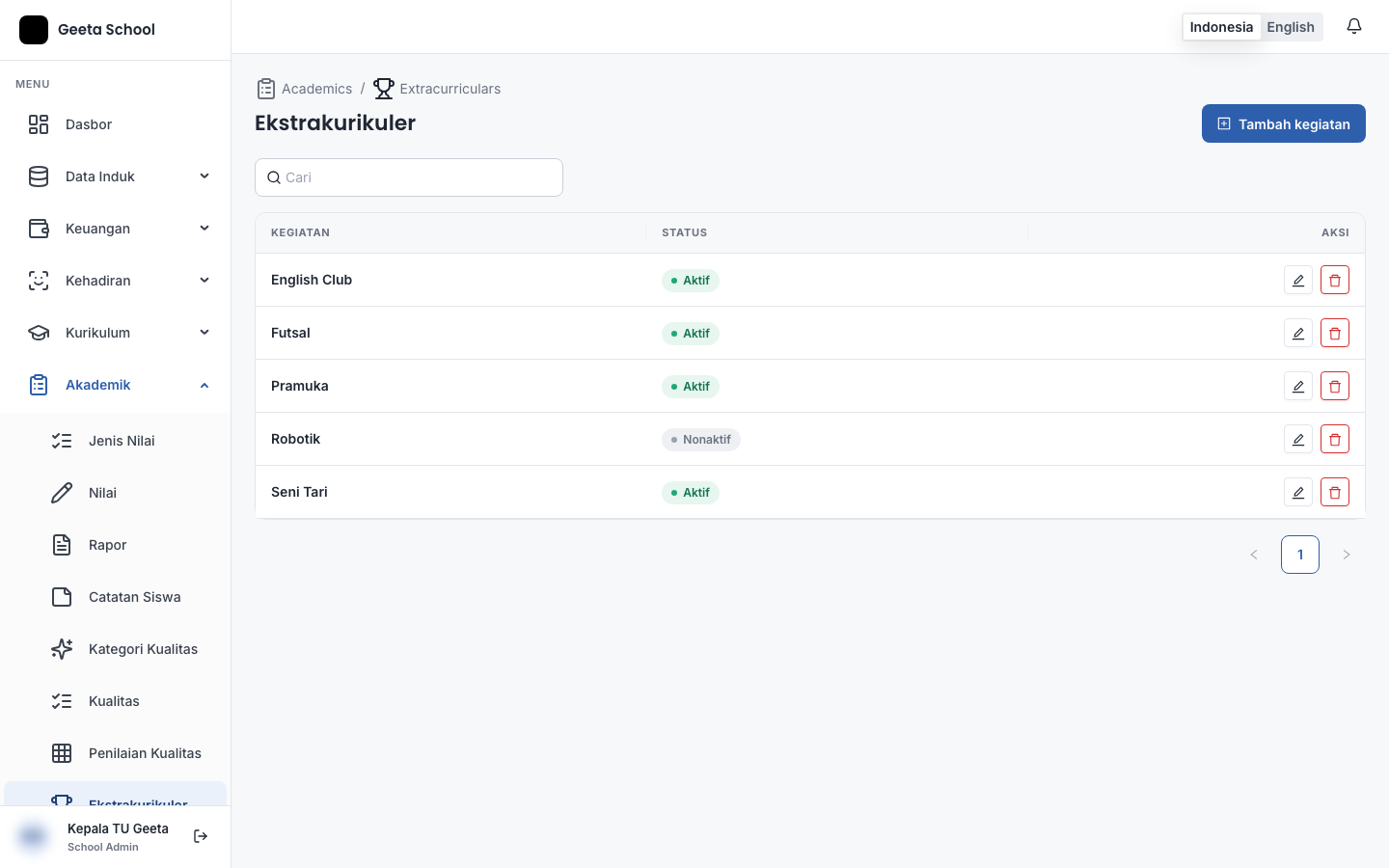Edit the Robotik row
This screenshot has width=1389, height=868.
tap(1298, 439)
